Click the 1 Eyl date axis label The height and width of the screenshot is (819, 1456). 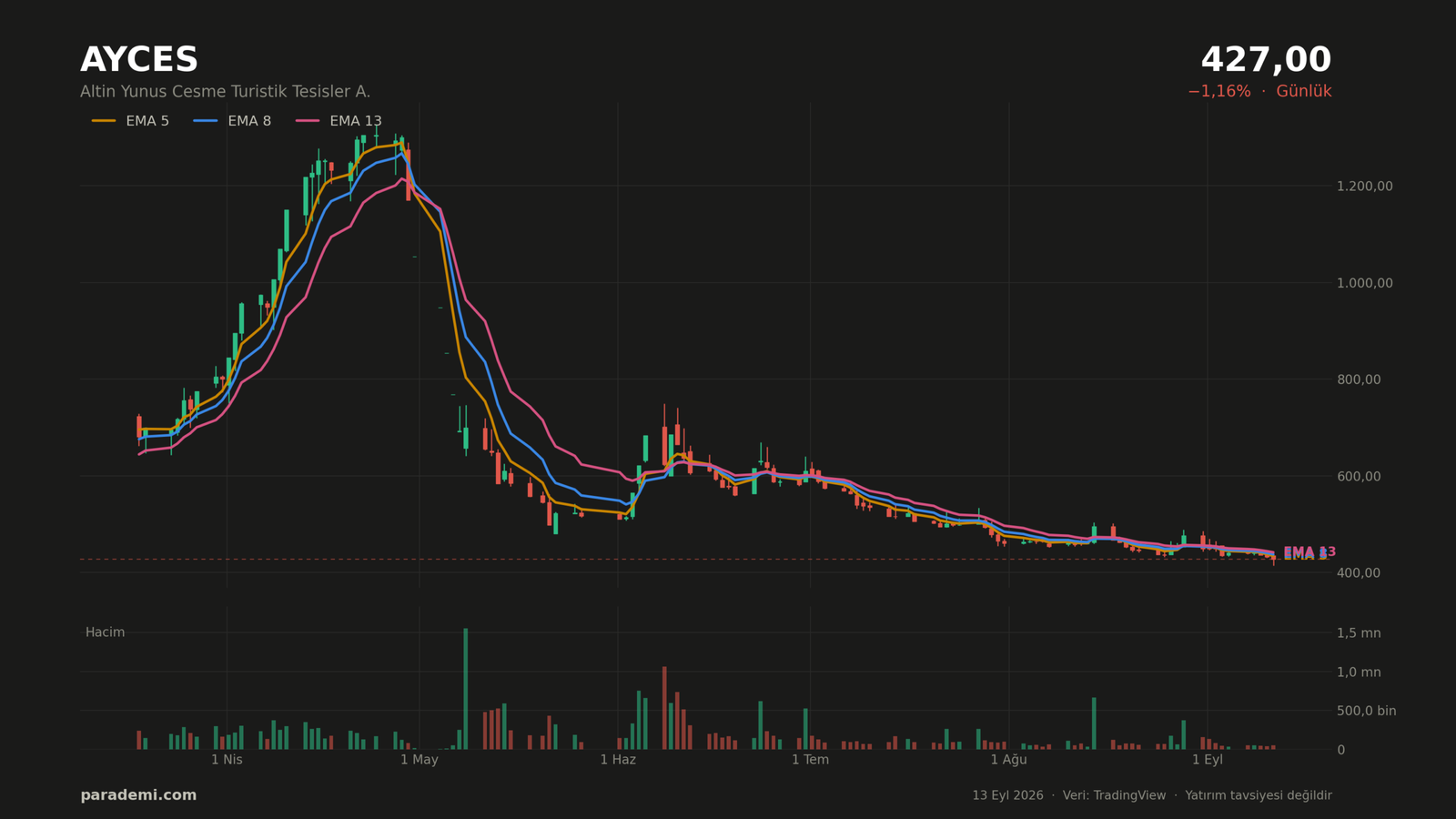coord(1208,760)
